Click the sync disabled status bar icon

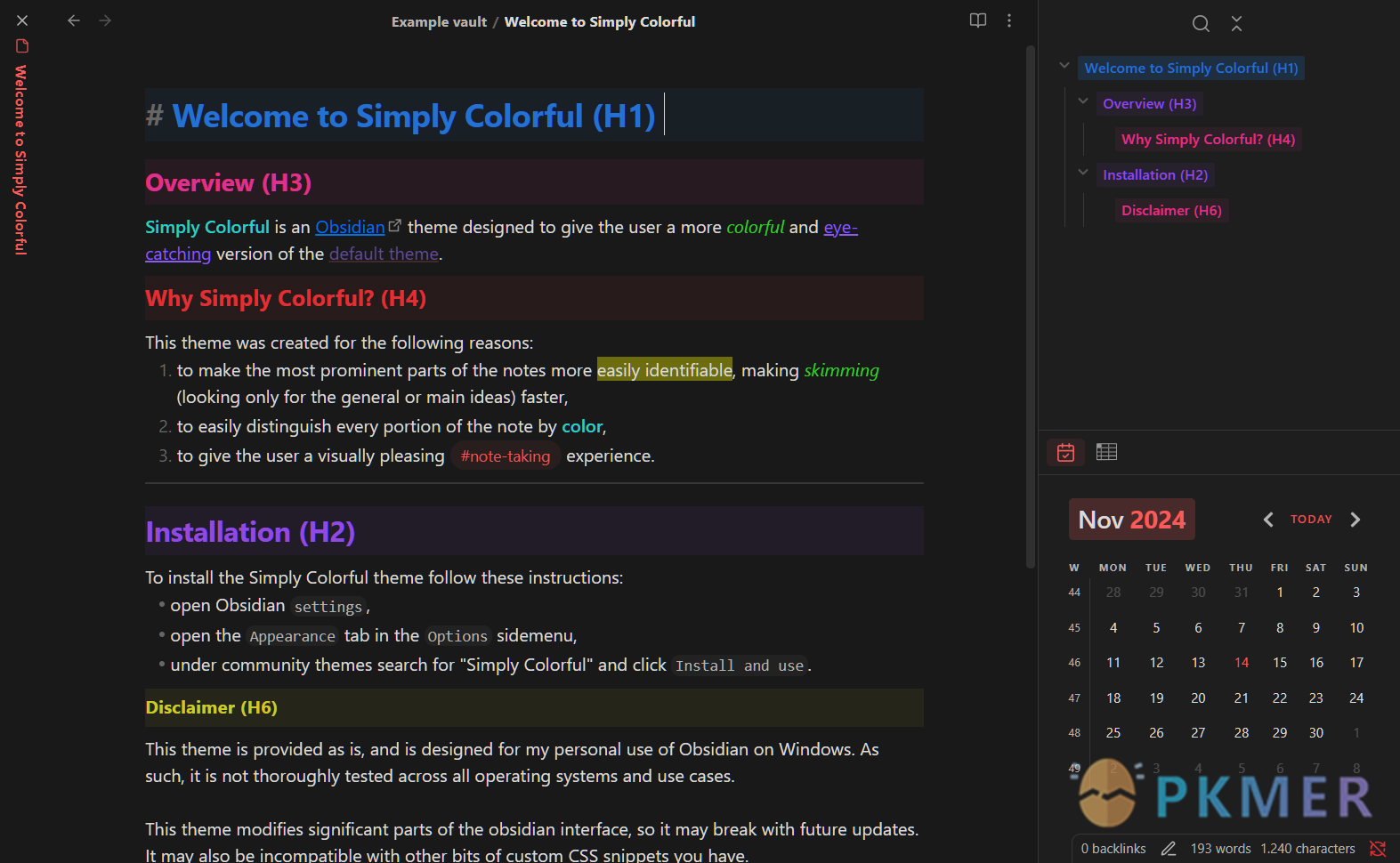(x=1378, y=849)
